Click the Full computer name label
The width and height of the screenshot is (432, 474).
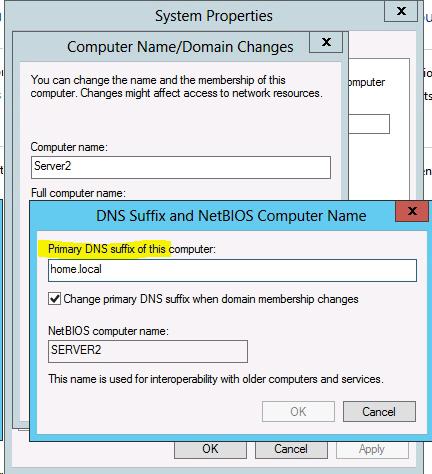[x=78, y=193]
